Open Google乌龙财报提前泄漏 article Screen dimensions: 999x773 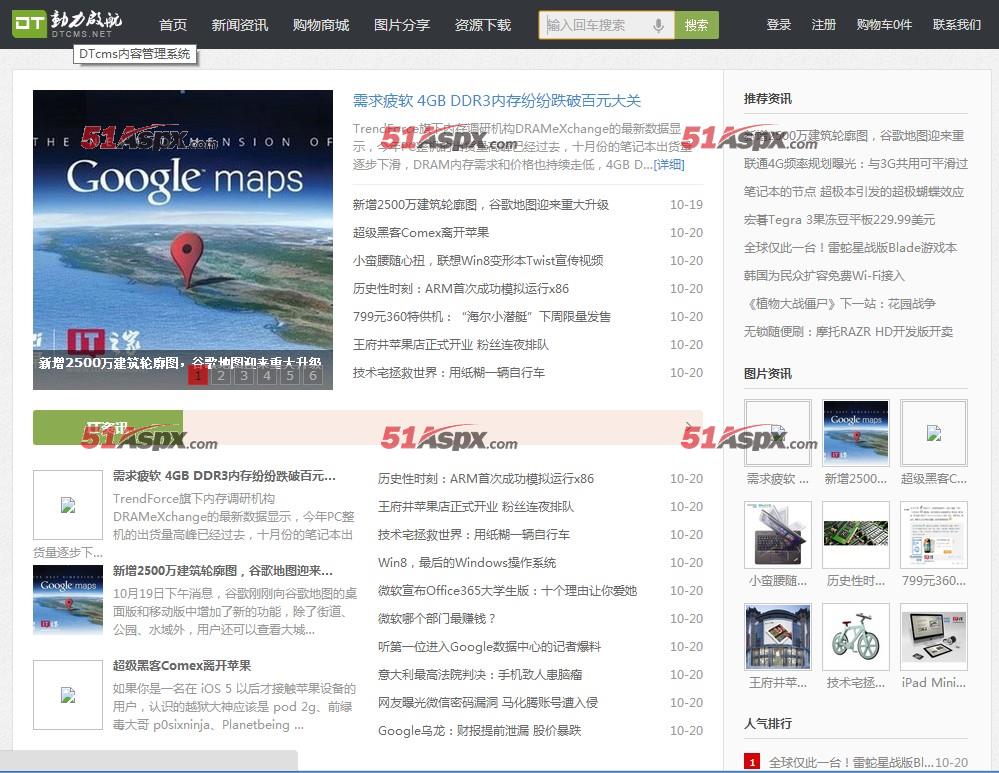[479, 731]
